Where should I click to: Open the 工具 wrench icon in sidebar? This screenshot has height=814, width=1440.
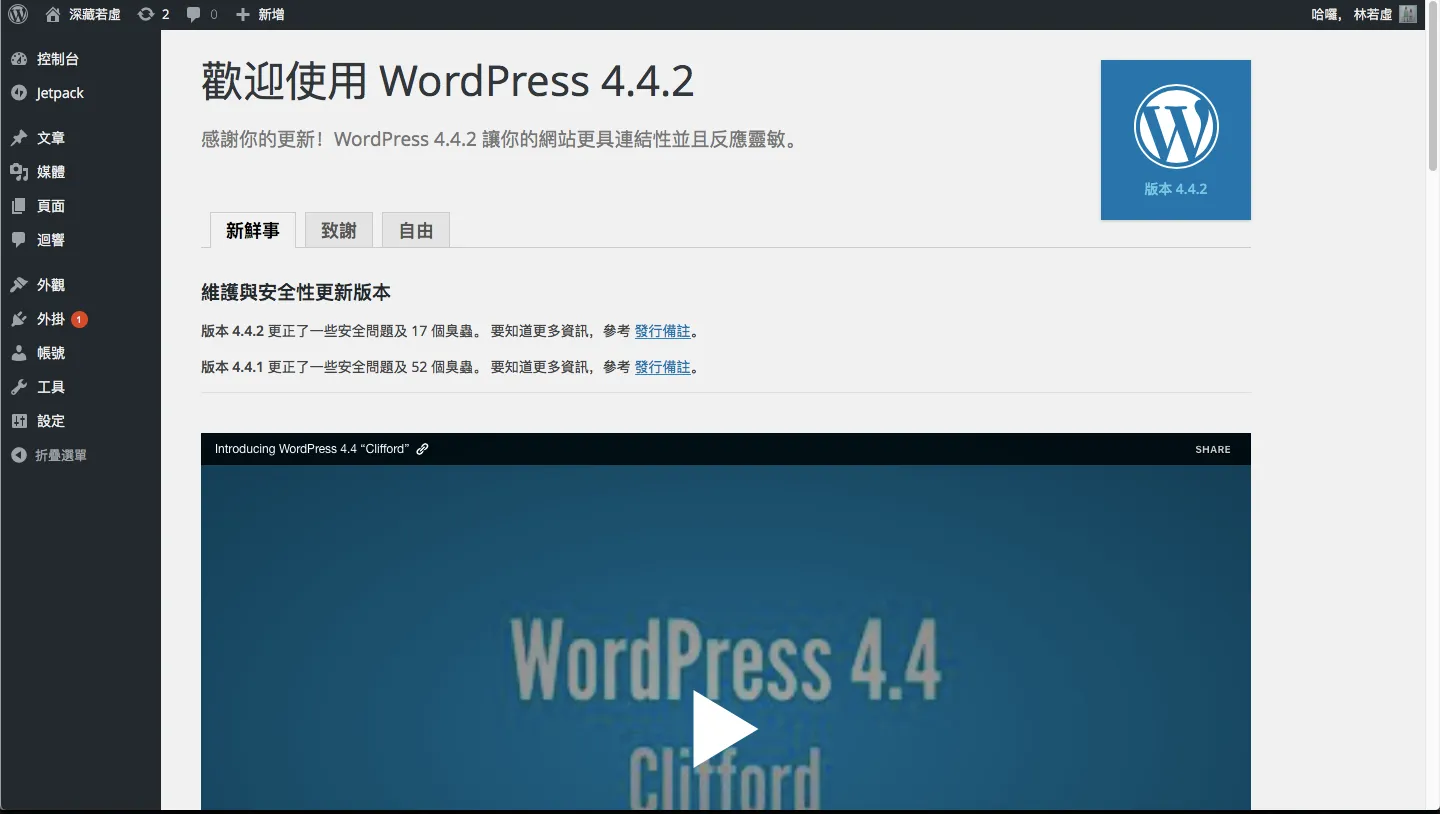[18, 387]
